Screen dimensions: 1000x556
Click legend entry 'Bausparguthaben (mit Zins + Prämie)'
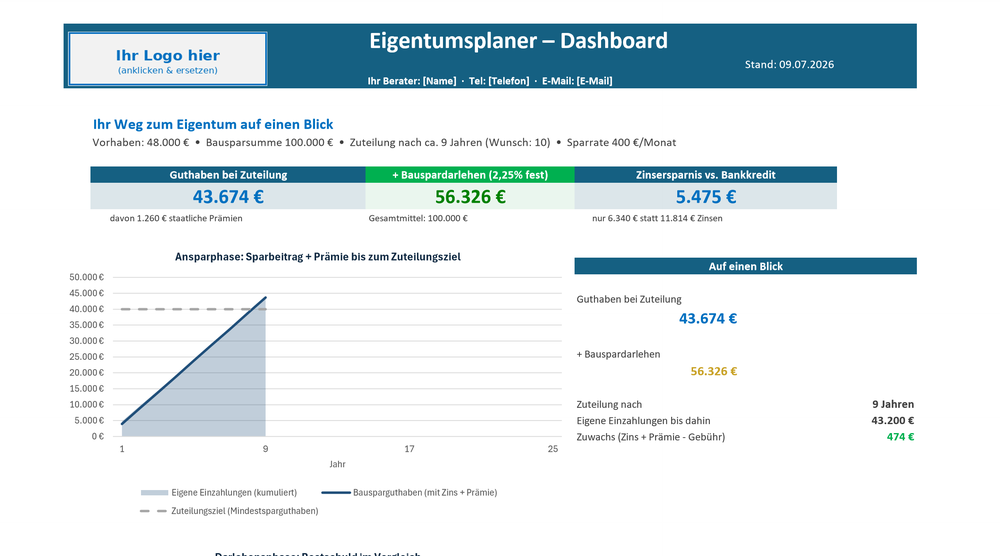[x=409, y=493]
